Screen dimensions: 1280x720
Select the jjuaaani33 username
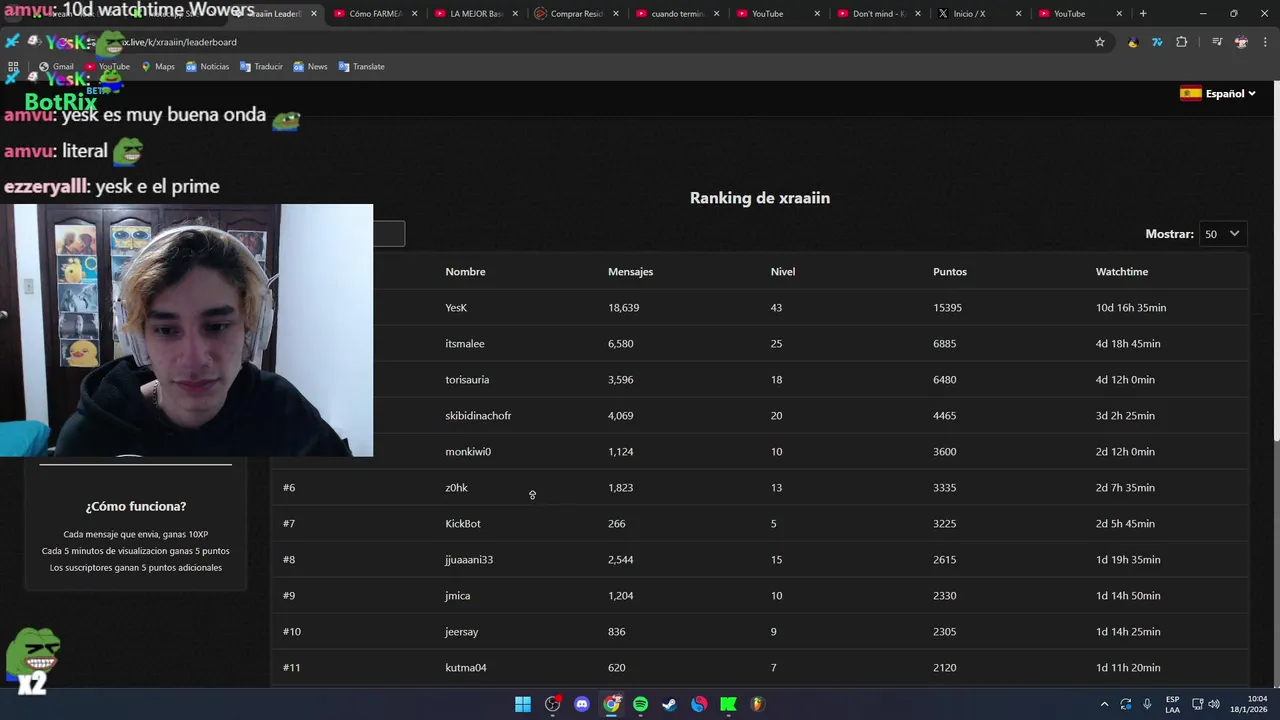click(469, 560)
